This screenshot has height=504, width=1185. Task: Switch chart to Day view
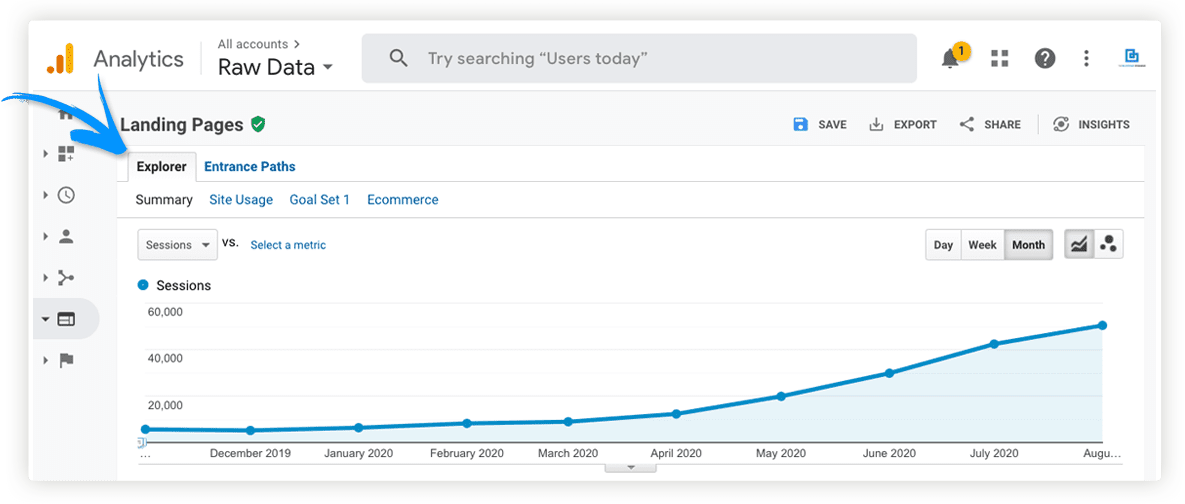coord(943,245)
